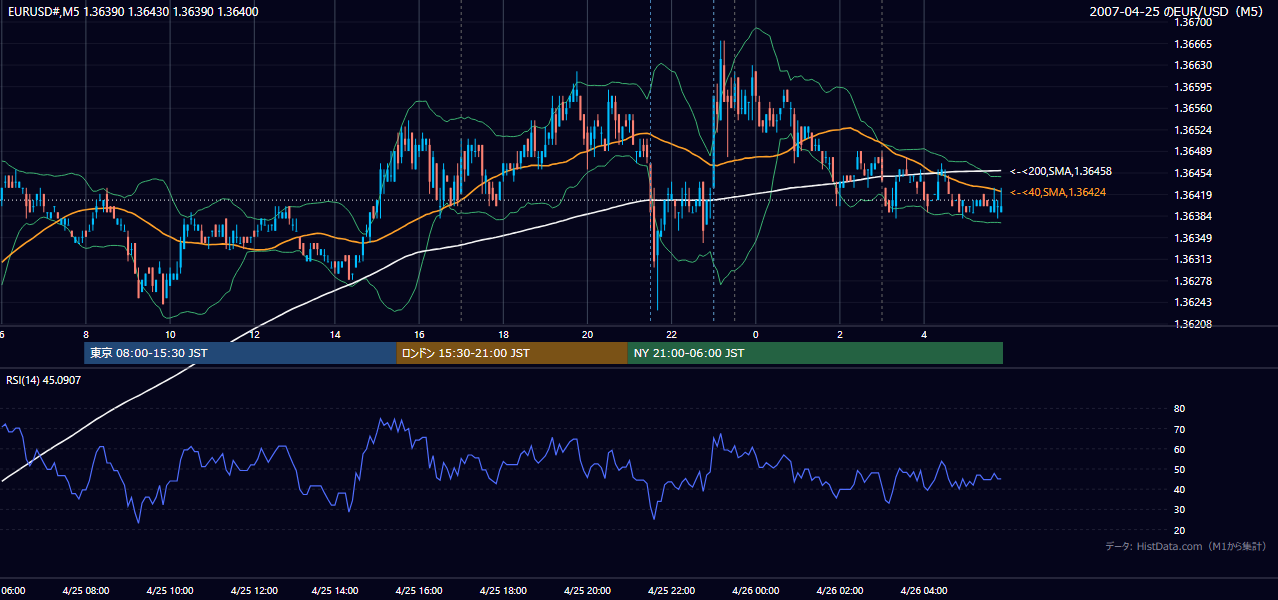Click price axis label 1.36700
The image size is (1278, 600).
(x=1193, y=22)
